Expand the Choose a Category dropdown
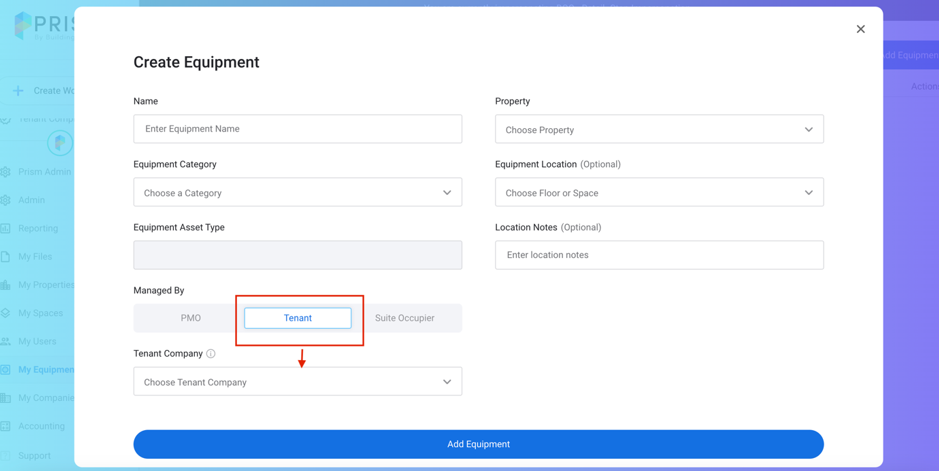 click(x=297, y=193)
